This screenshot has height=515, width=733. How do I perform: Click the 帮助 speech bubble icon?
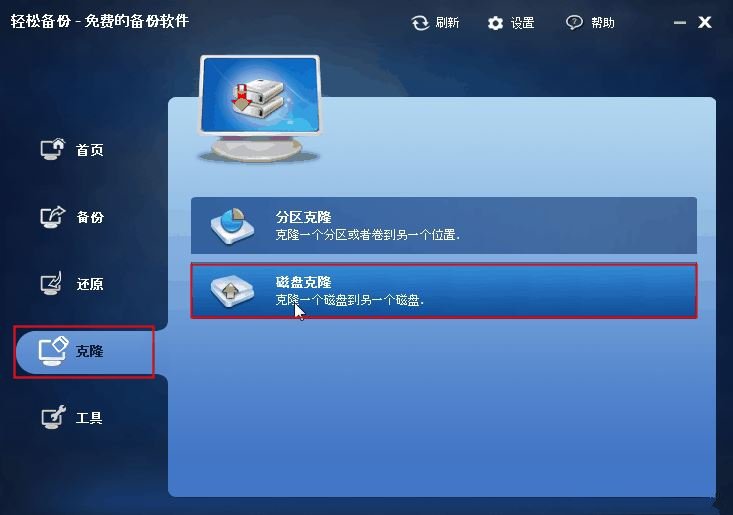[574, 22]
